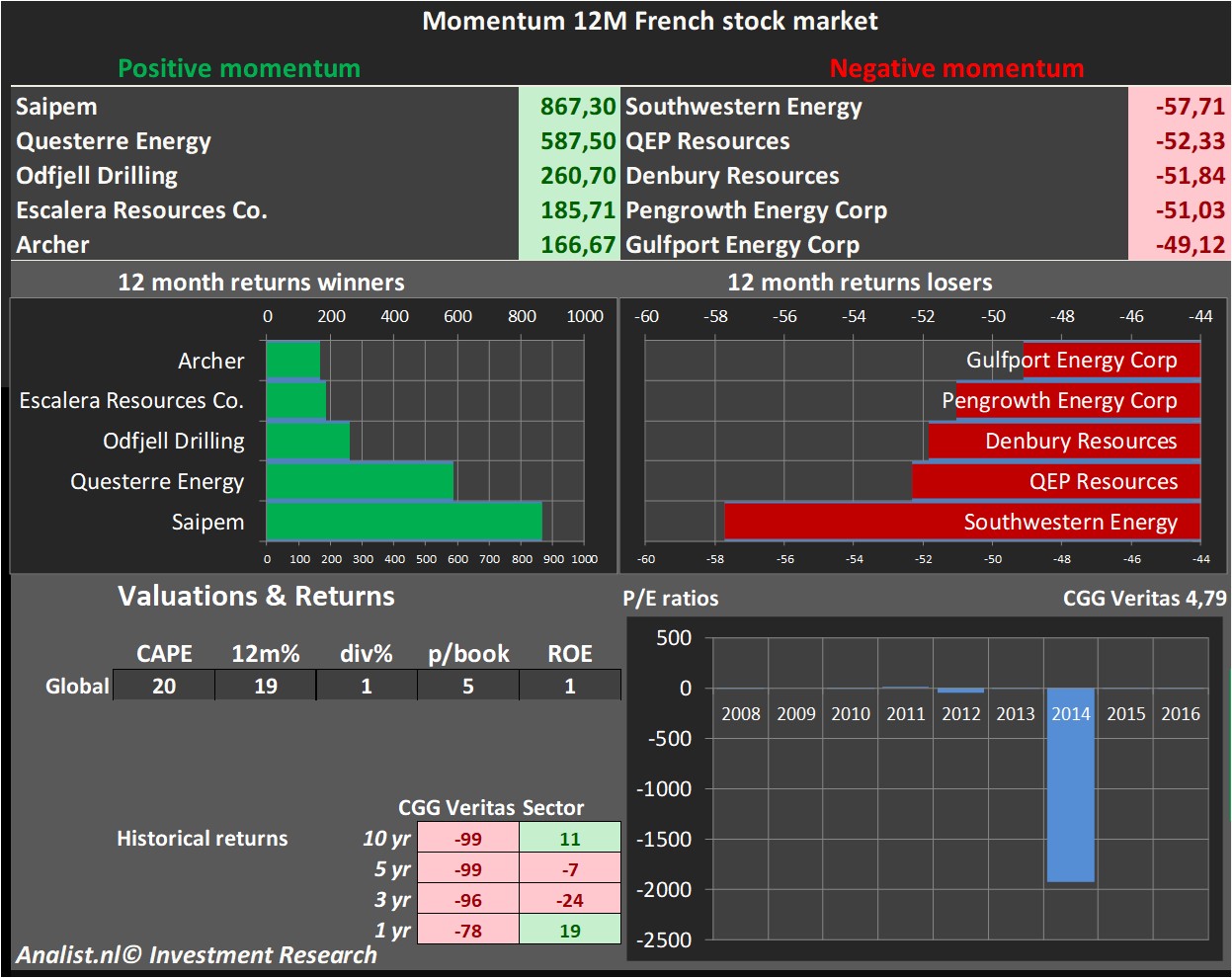Image resolution: width=1232 pixels, height=978 pixels.
Task: Click 'Archer' in the positive momentum table
Action: tap(52, 245)
